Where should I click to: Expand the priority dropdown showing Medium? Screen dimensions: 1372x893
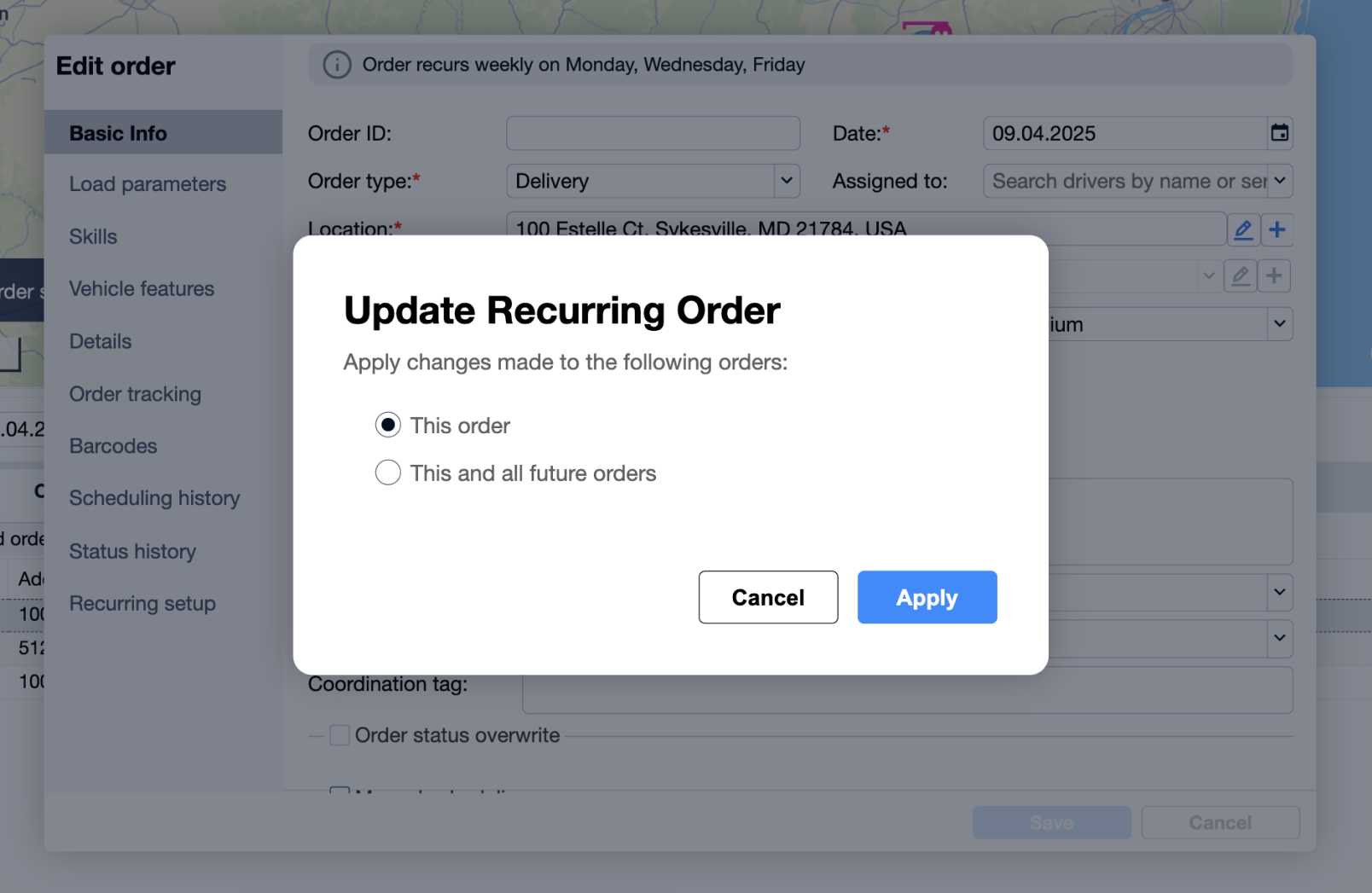click(1278, 324)
